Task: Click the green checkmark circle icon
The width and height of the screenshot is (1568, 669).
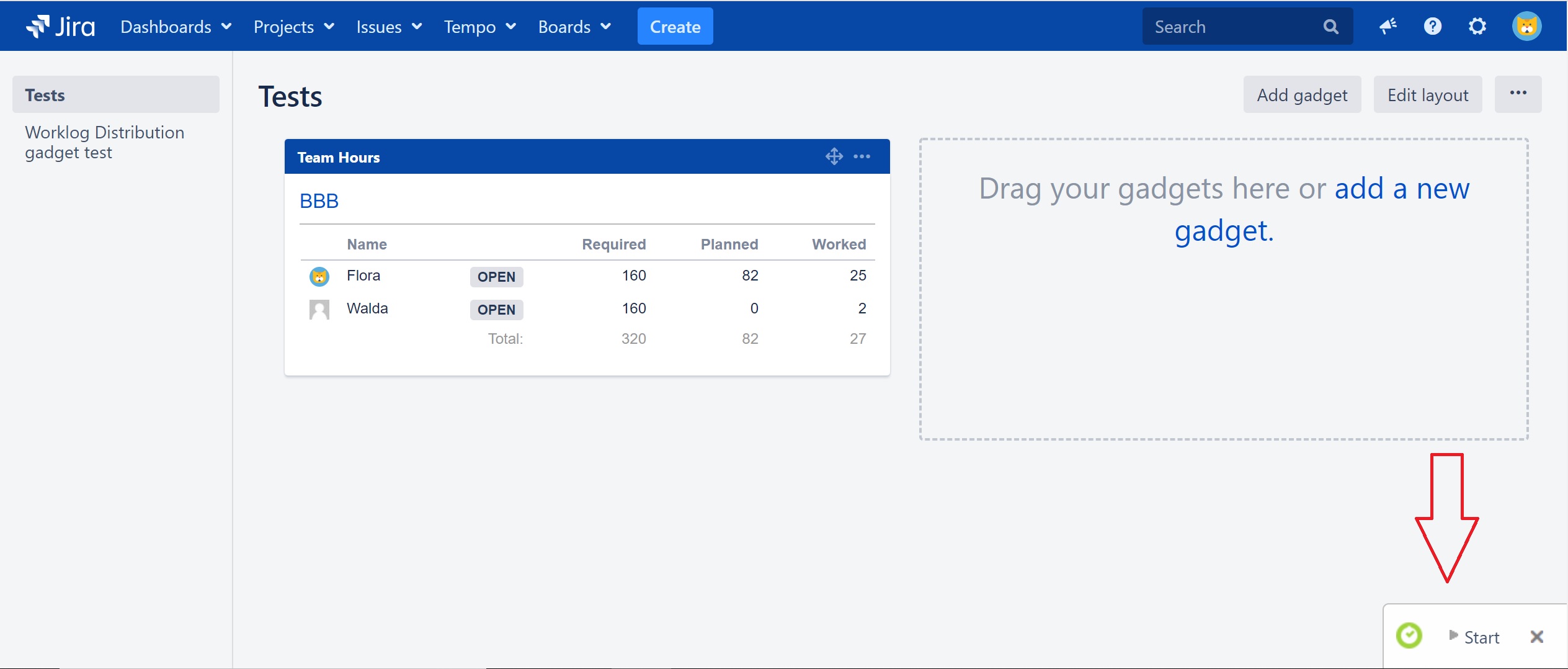Action: coord(1409,635)
